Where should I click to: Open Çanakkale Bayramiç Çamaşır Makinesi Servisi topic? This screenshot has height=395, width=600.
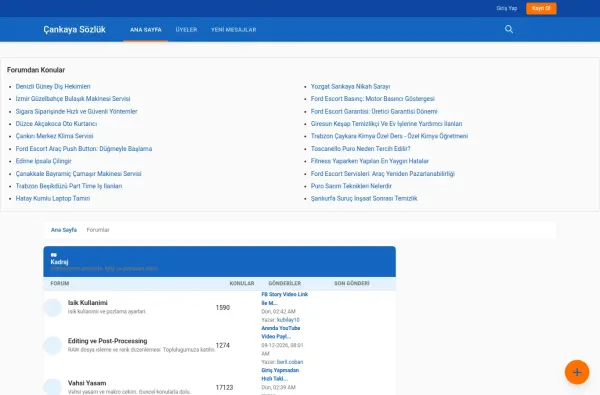point(78,174)
